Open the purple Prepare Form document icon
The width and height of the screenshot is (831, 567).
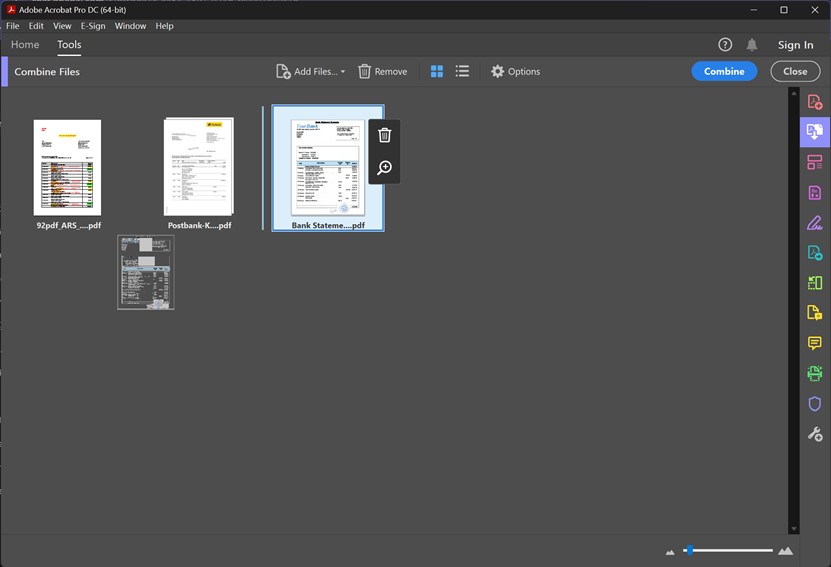point(815,192)
